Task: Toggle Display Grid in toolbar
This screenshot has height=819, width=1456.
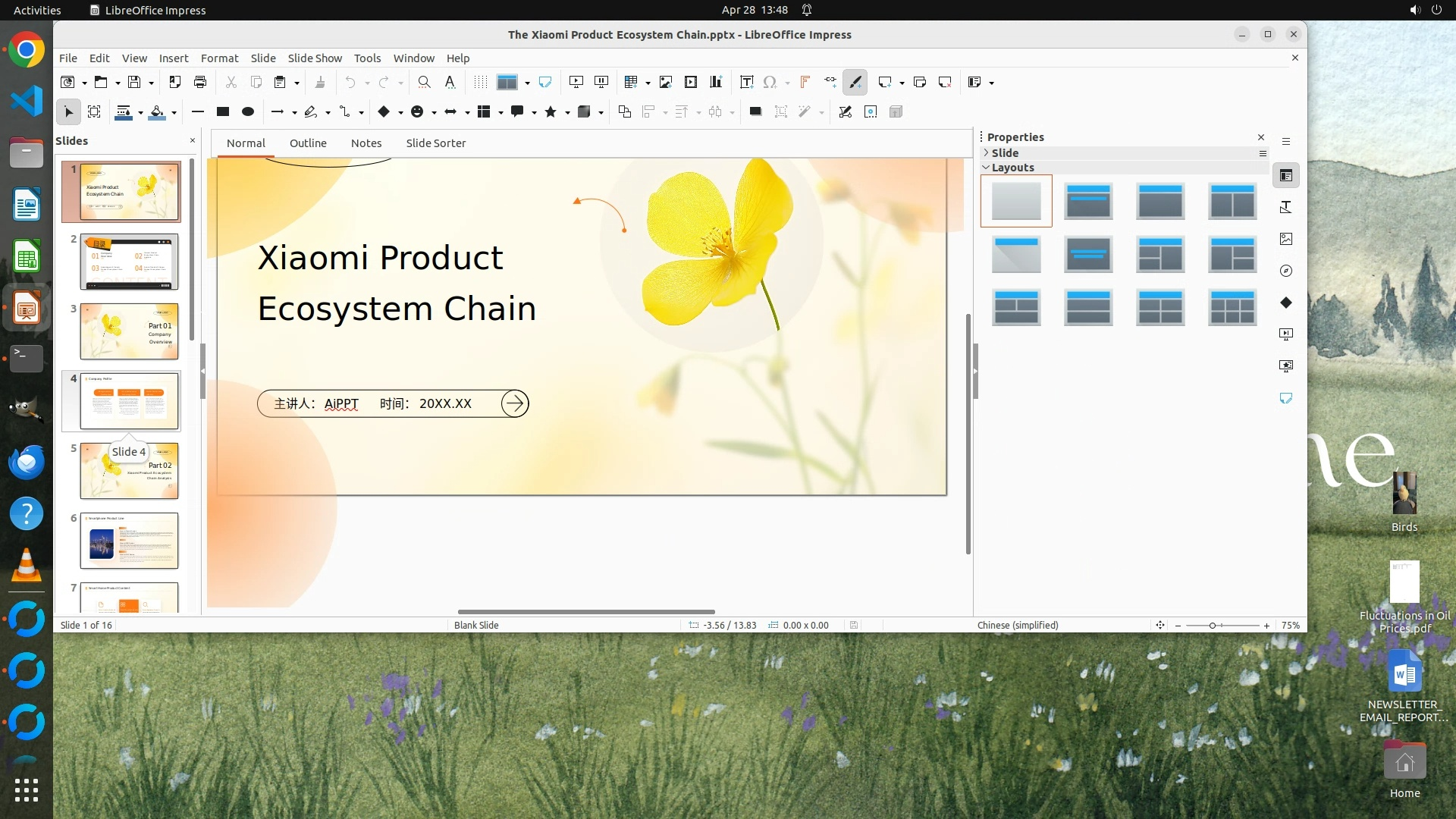Action: (x=481, y=82)
